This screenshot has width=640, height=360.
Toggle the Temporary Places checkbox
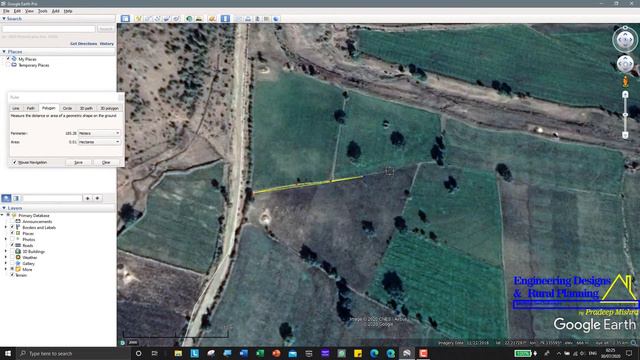(8, 65)
